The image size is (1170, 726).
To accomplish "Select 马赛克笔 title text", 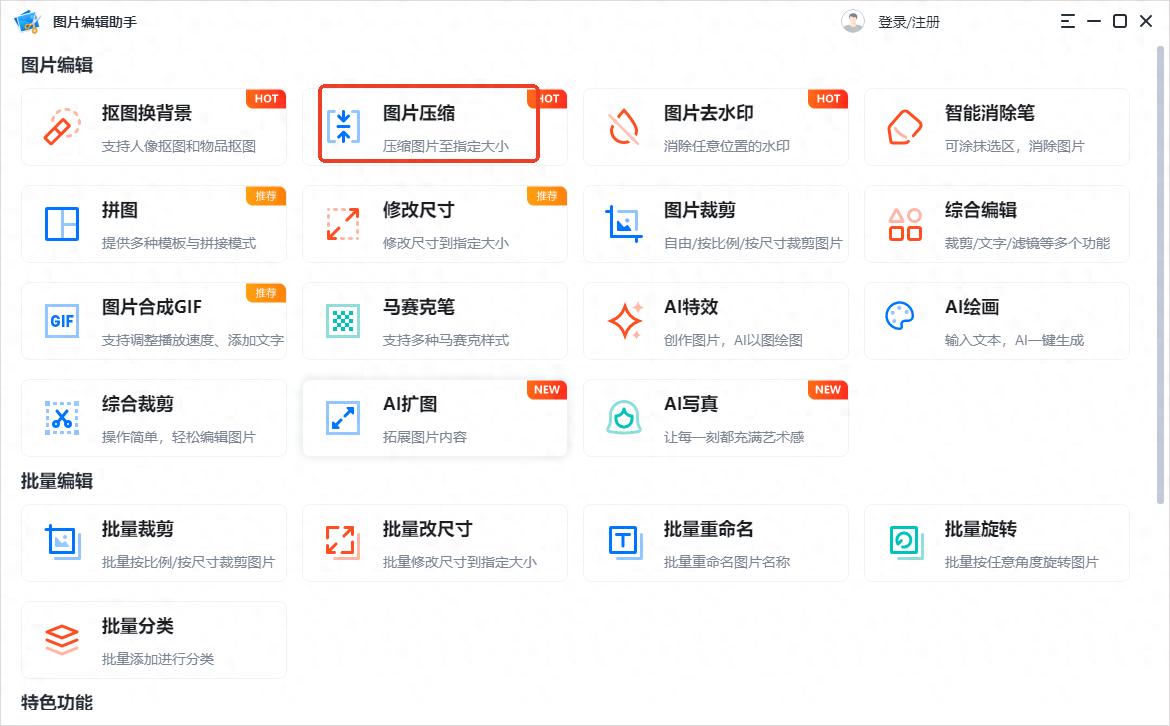I will tap(419, 307).
